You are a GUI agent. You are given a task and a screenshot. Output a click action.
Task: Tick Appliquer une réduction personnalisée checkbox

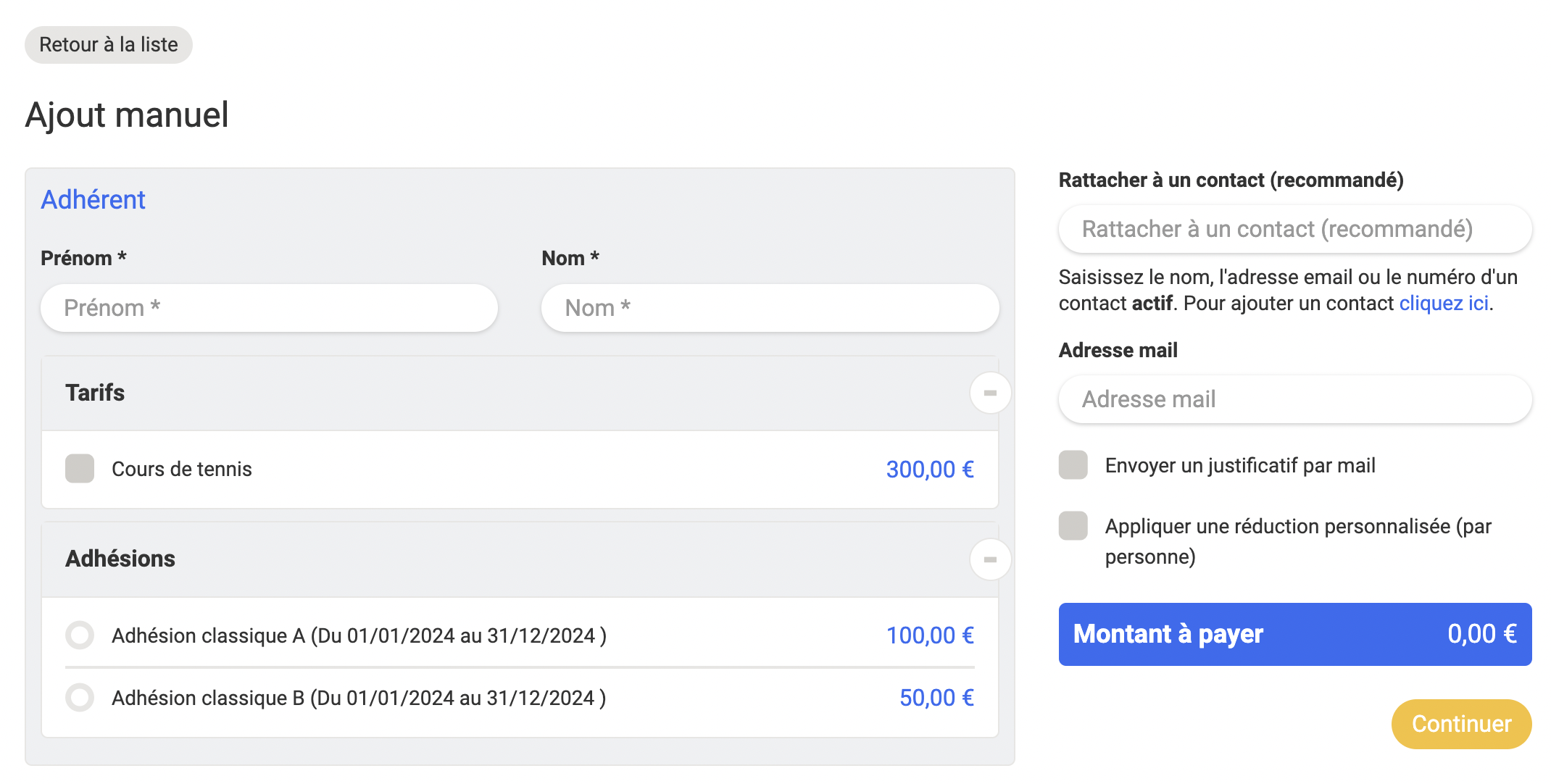pyautogui.click(x=1073, y=526)
